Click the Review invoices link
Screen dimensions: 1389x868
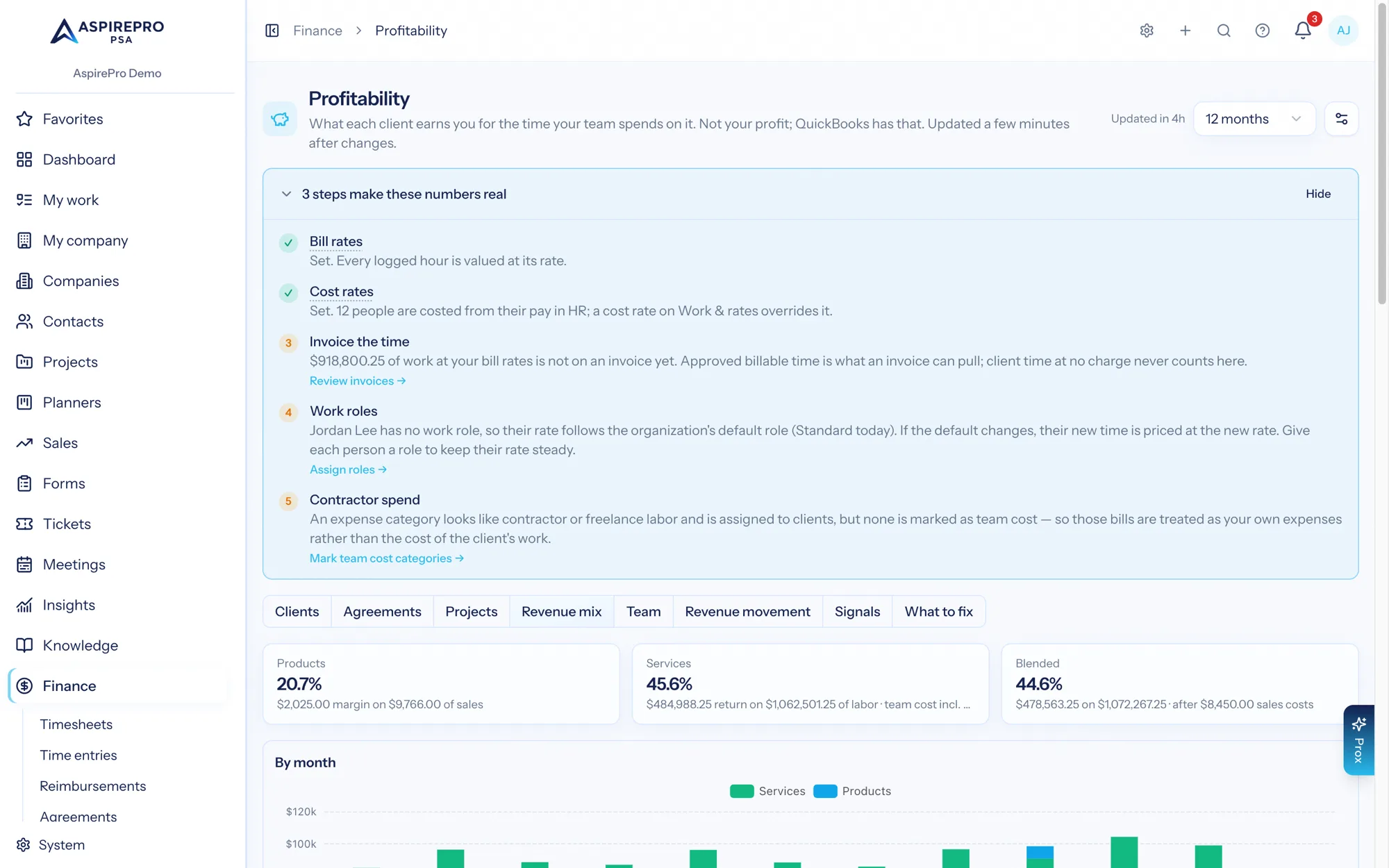[x=358, y=381]
